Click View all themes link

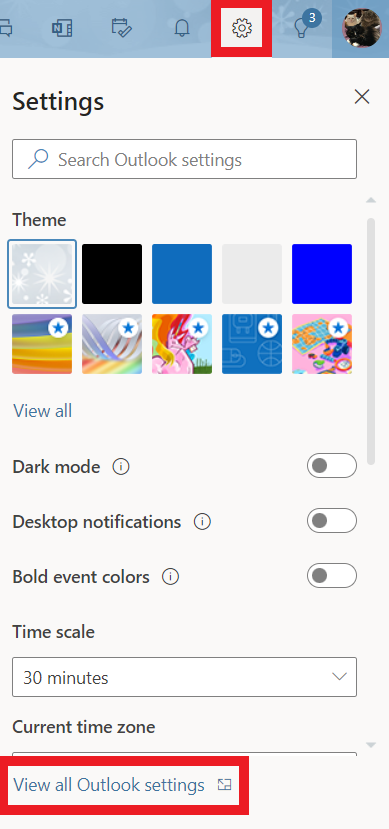click(x=42, y=411)
